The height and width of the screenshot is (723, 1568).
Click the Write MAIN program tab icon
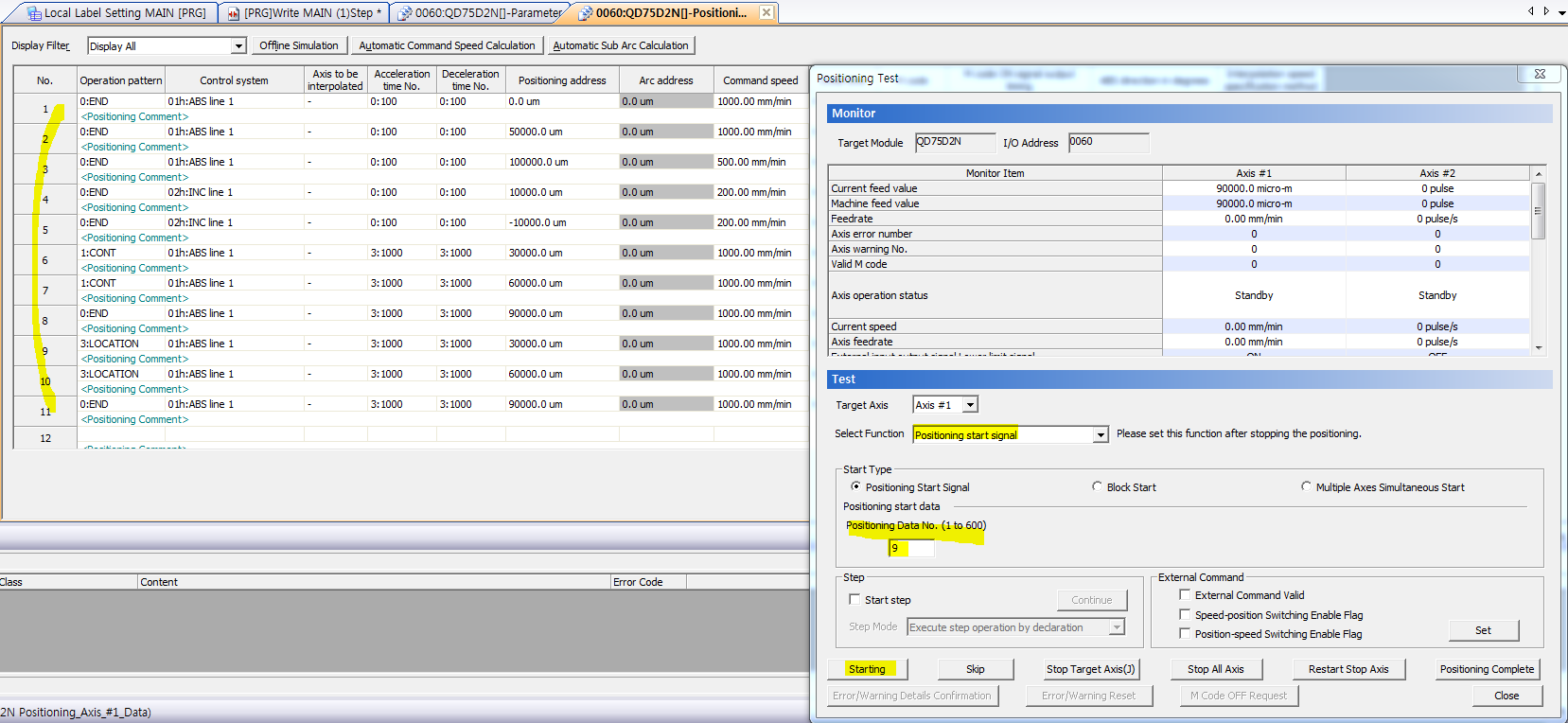(x=234, y=13)
